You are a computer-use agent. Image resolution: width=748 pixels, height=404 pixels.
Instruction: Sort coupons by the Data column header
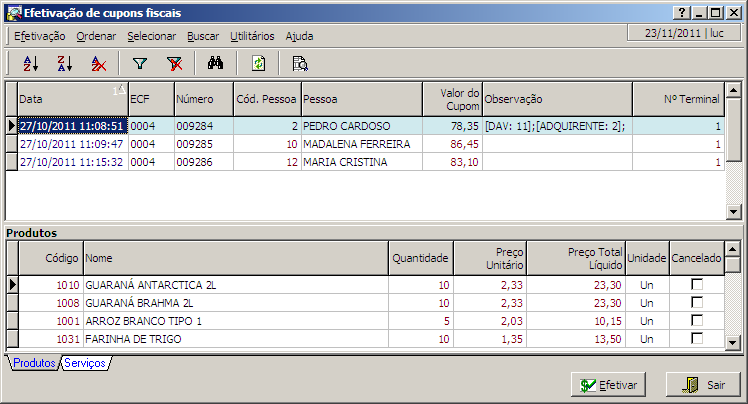pos(70,99)
